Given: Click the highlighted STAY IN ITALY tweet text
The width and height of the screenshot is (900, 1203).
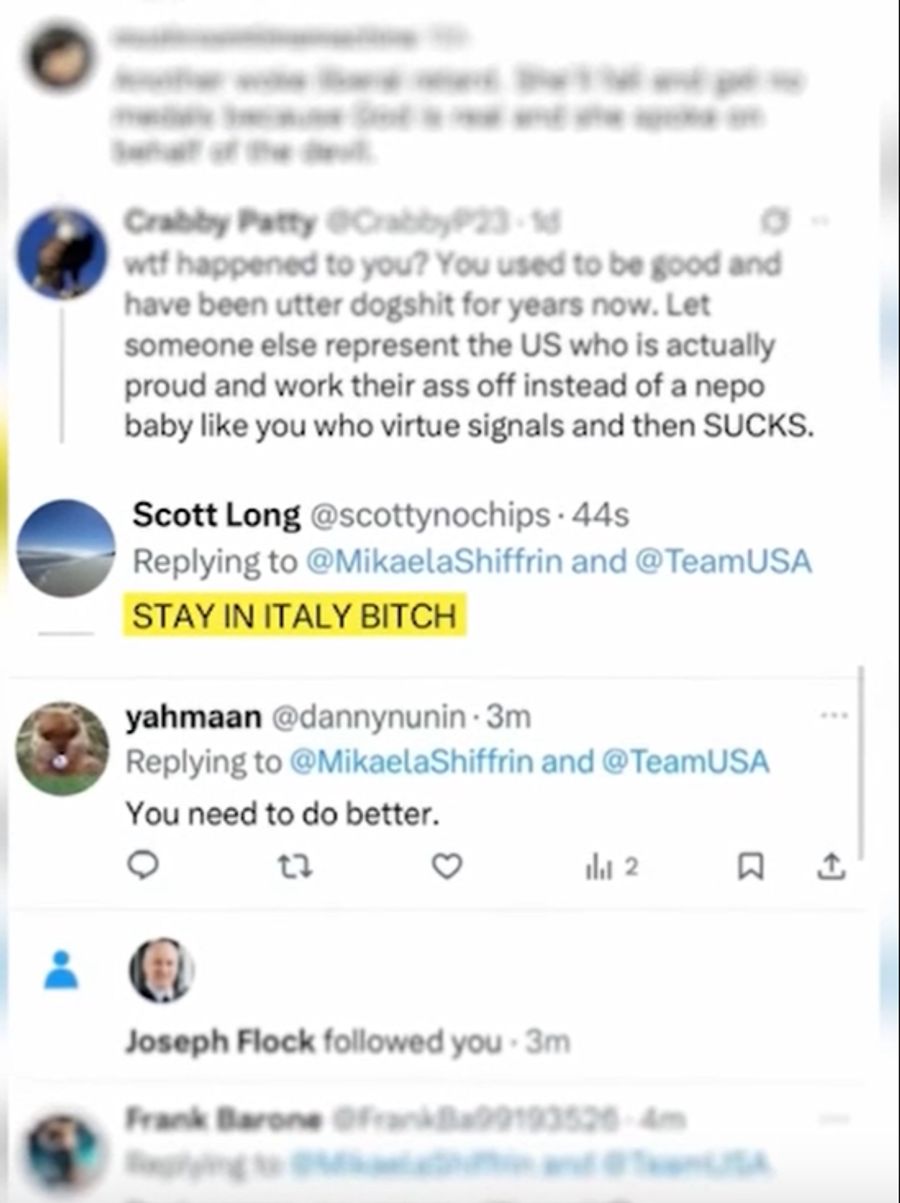Looking at the screenshot, I should 295,615.
